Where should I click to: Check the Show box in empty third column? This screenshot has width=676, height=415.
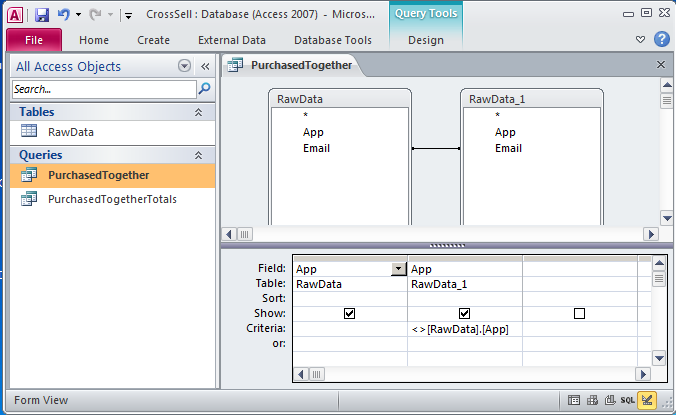click(579, 313)
